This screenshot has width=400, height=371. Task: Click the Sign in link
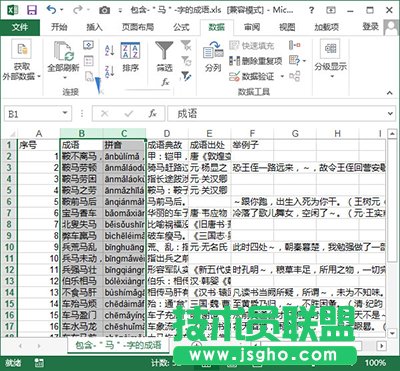point(371,27)
